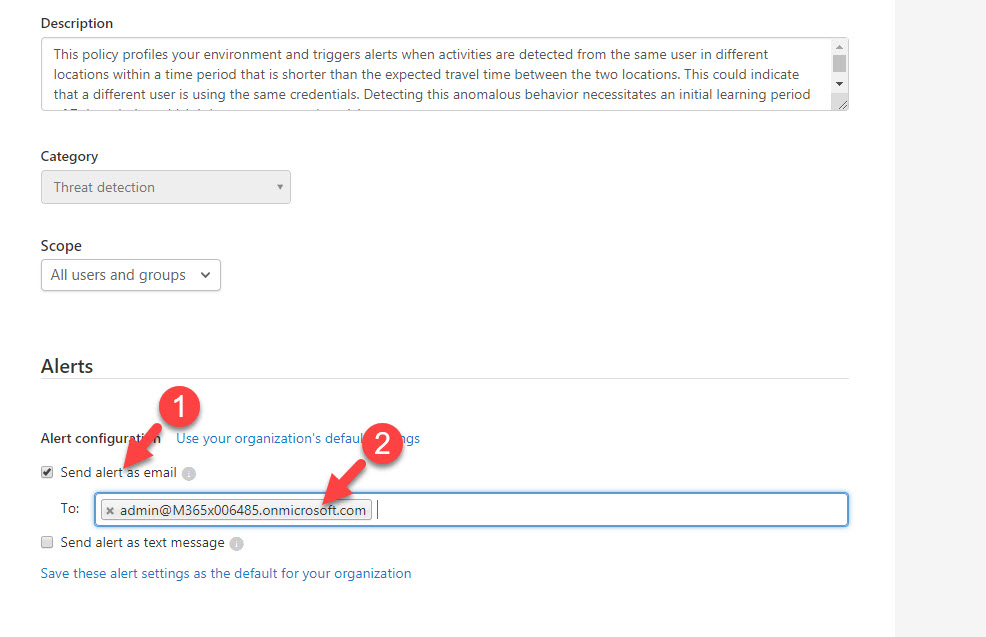986x637 pixels.
Task: Click the description scrollbar thumb
Action: [839, 64]
